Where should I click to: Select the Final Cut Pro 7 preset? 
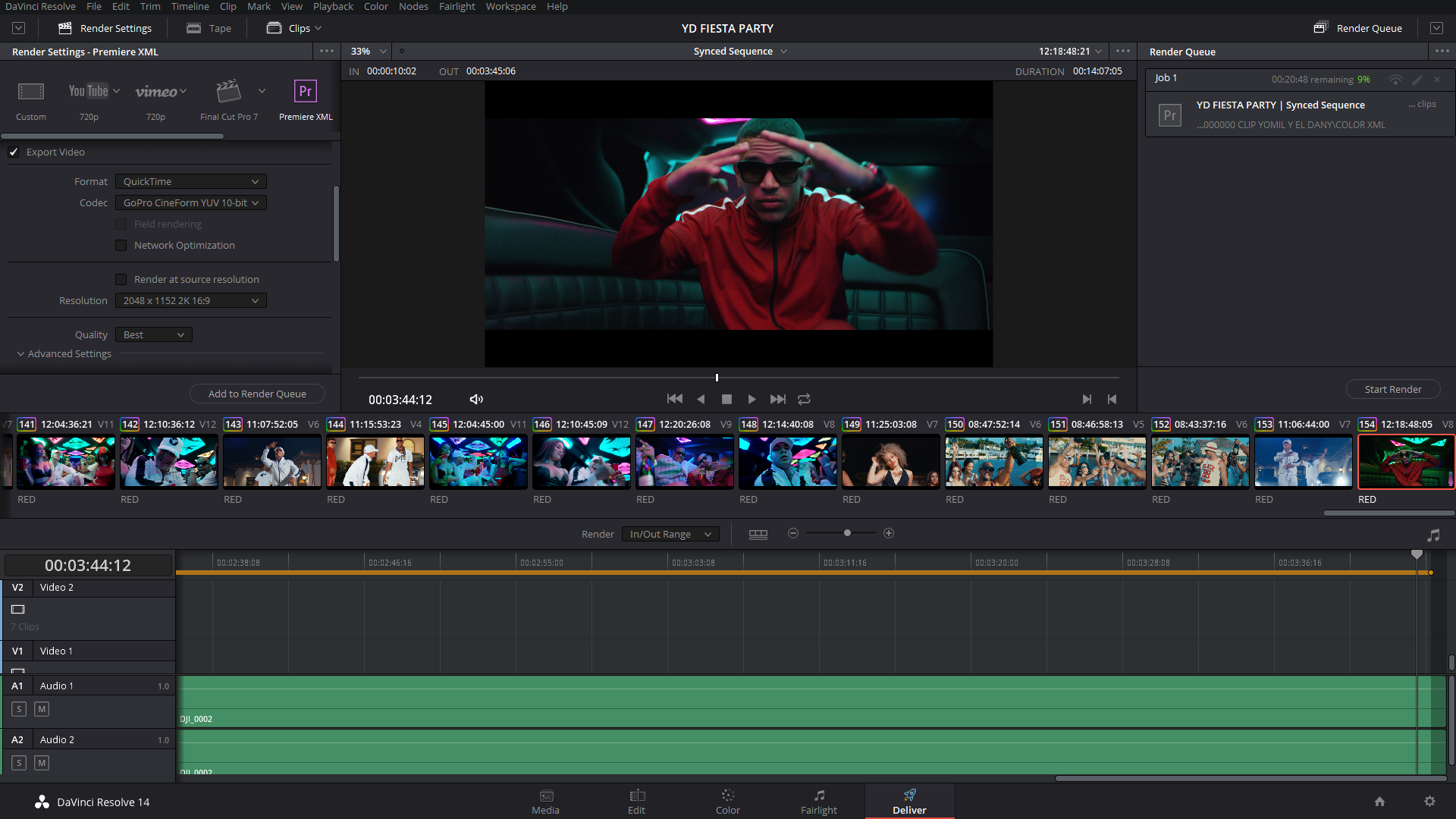pos(228,91)
